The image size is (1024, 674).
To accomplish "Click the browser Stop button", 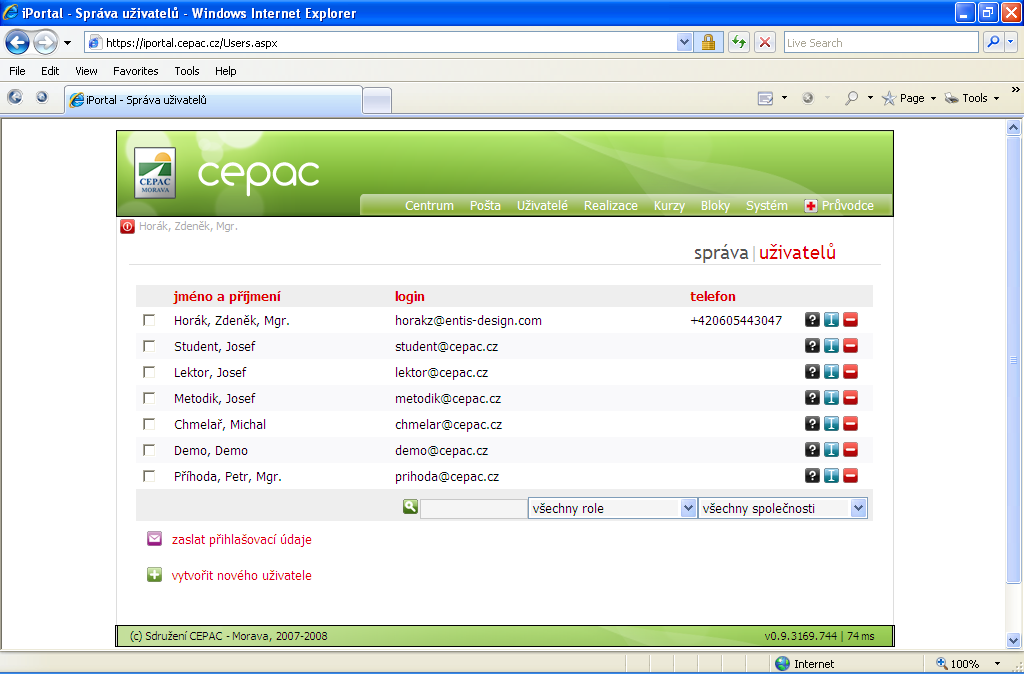I will pos(765,42).
